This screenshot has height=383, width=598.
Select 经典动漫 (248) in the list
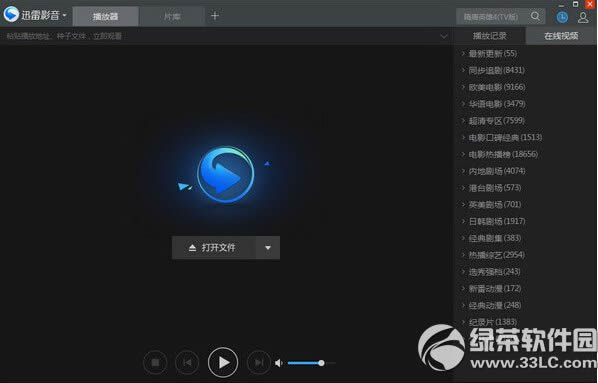[x=495, y=305]
